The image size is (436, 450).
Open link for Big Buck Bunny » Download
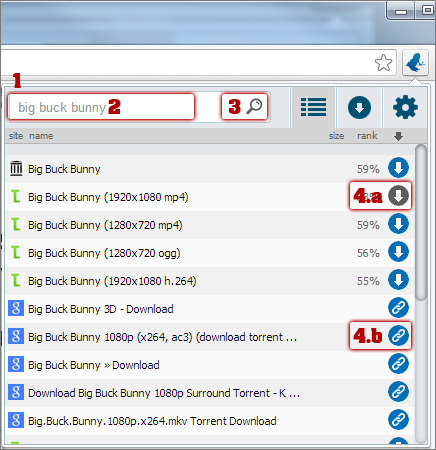398,364
